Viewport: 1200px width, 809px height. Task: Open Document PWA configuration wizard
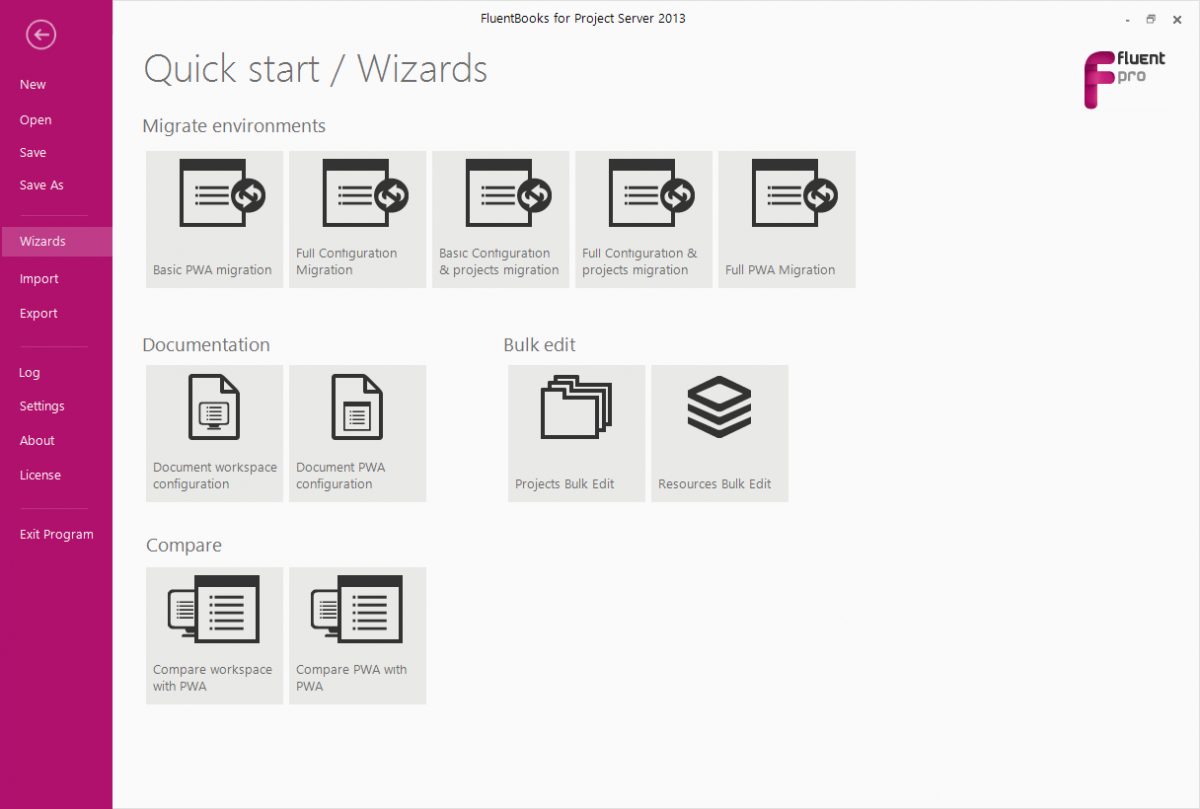pyautogui.click(x=357, y=433)
